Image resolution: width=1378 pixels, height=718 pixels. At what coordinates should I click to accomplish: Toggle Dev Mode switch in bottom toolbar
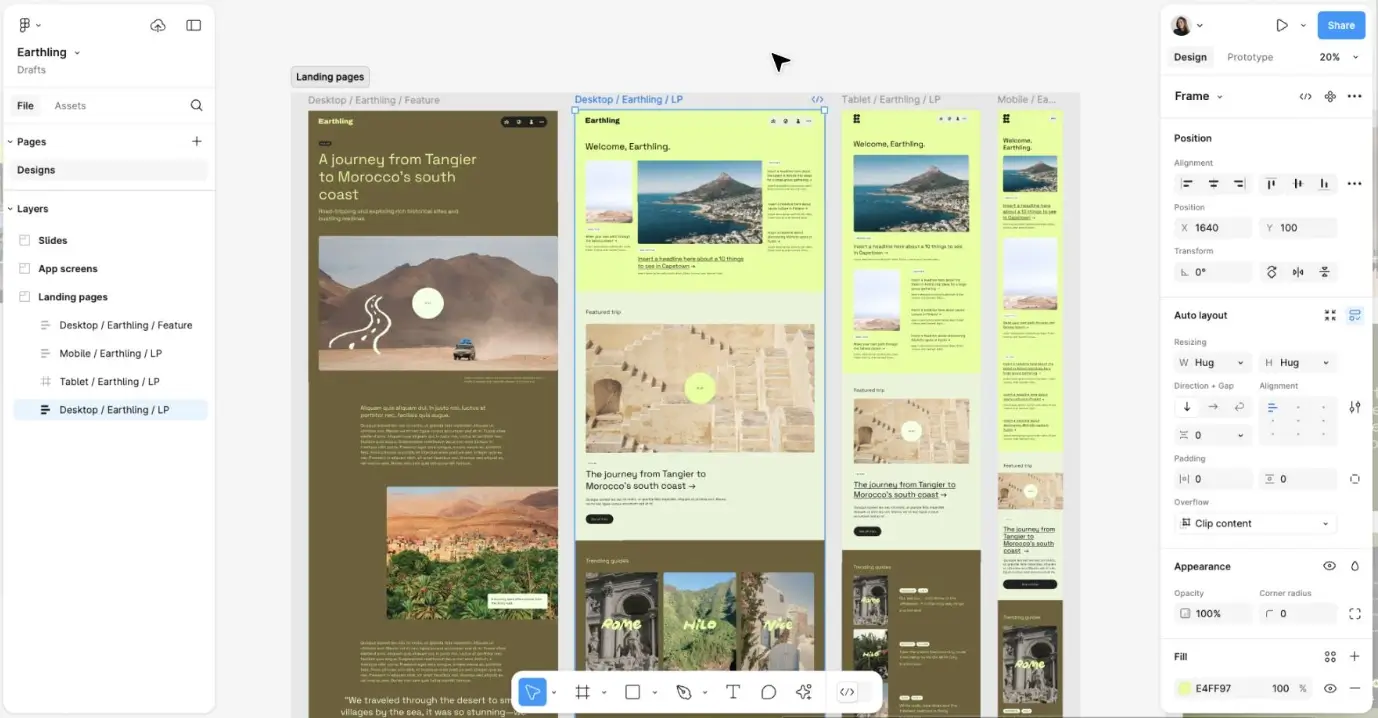[x=855, y=692]
